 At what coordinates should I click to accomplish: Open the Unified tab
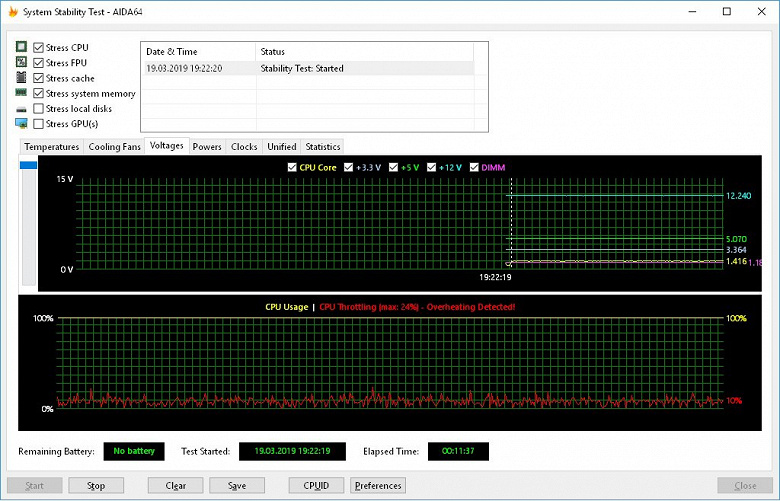point(282,147)
